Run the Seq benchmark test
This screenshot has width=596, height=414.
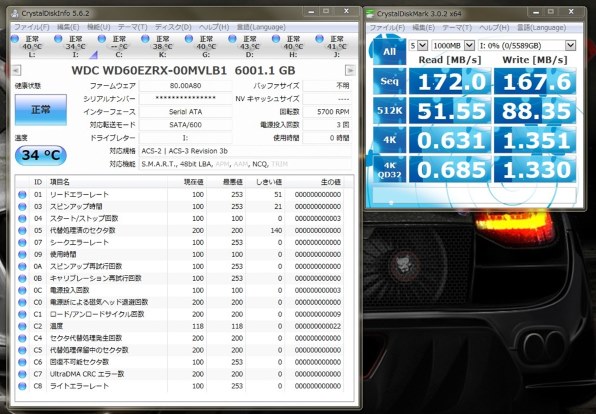tap(390, 81)
